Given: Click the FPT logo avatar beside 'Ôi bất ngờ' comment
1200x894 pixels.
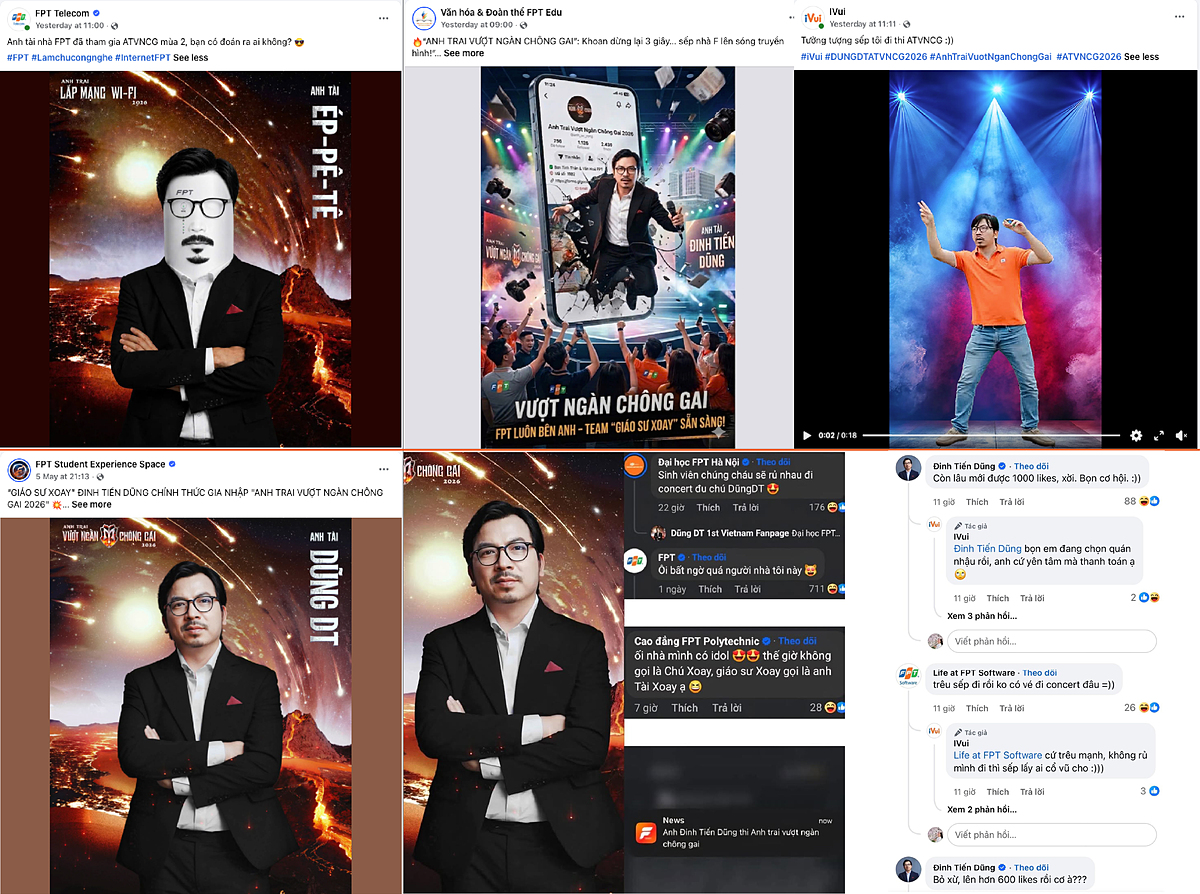Looking at the screenshot, I should tap(635, 560).
